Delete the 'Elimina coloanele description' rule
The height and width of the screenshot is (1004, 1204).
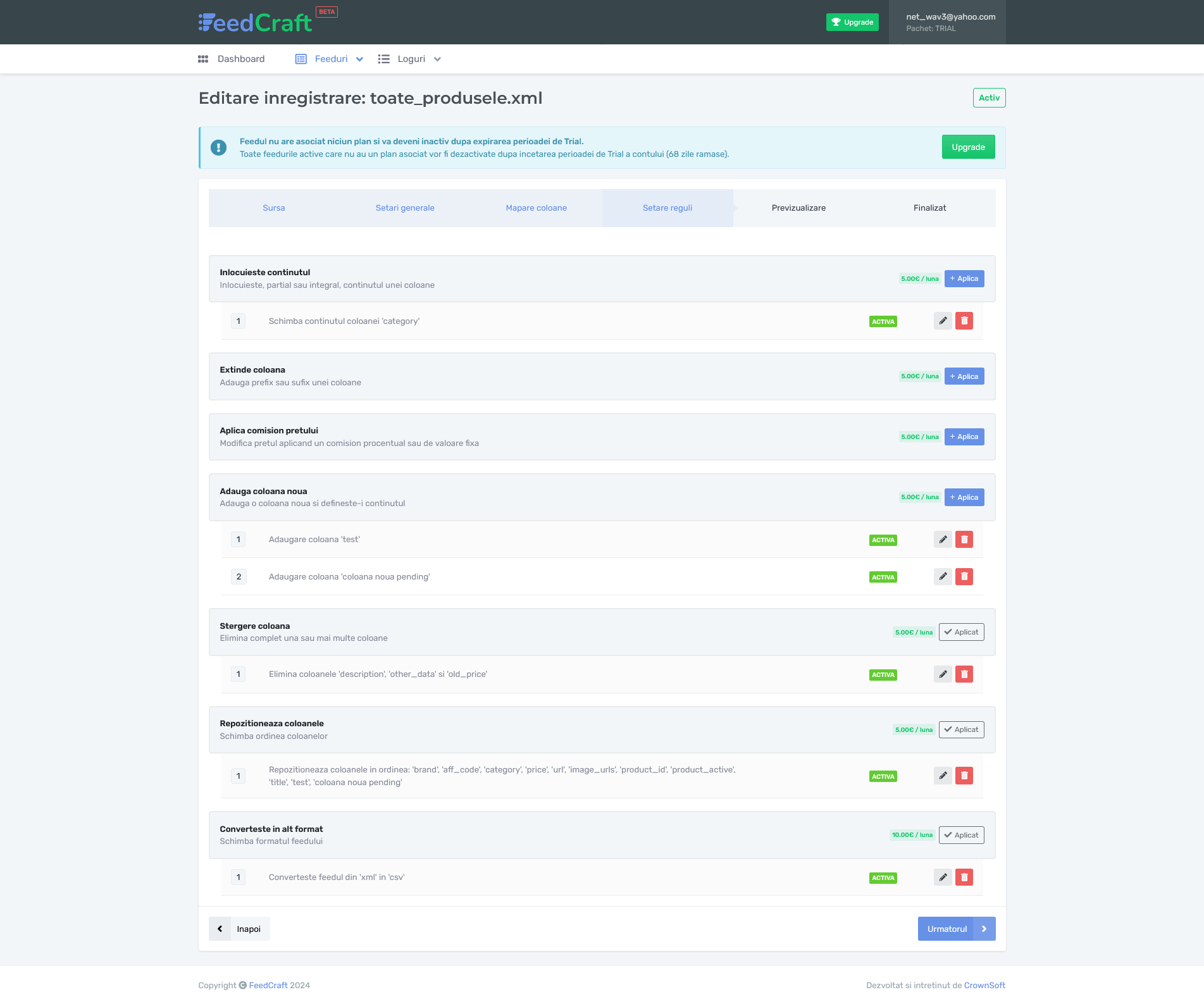click(964, 674)
